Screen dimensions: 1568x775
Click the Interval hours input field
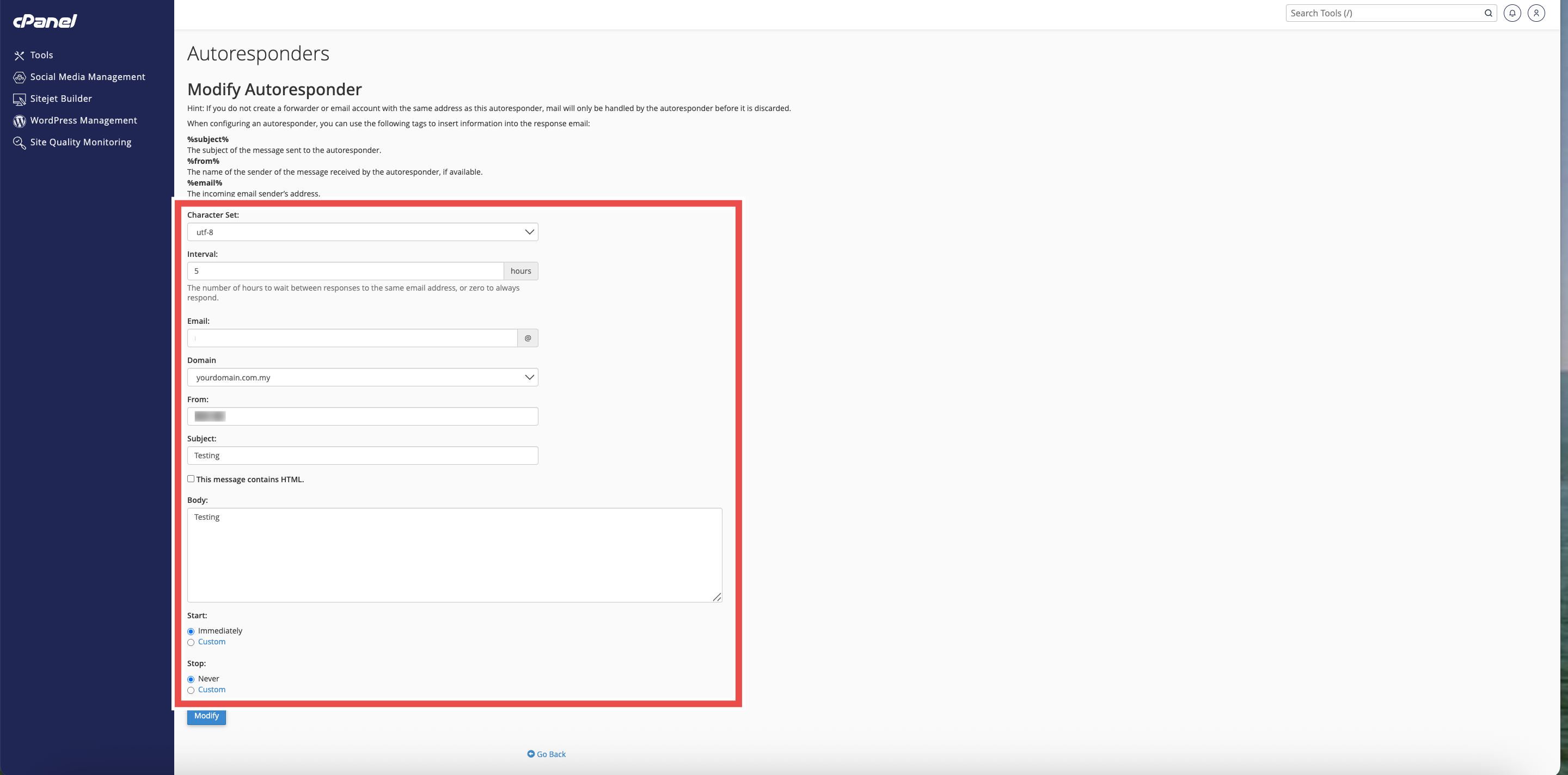(345, 270)
